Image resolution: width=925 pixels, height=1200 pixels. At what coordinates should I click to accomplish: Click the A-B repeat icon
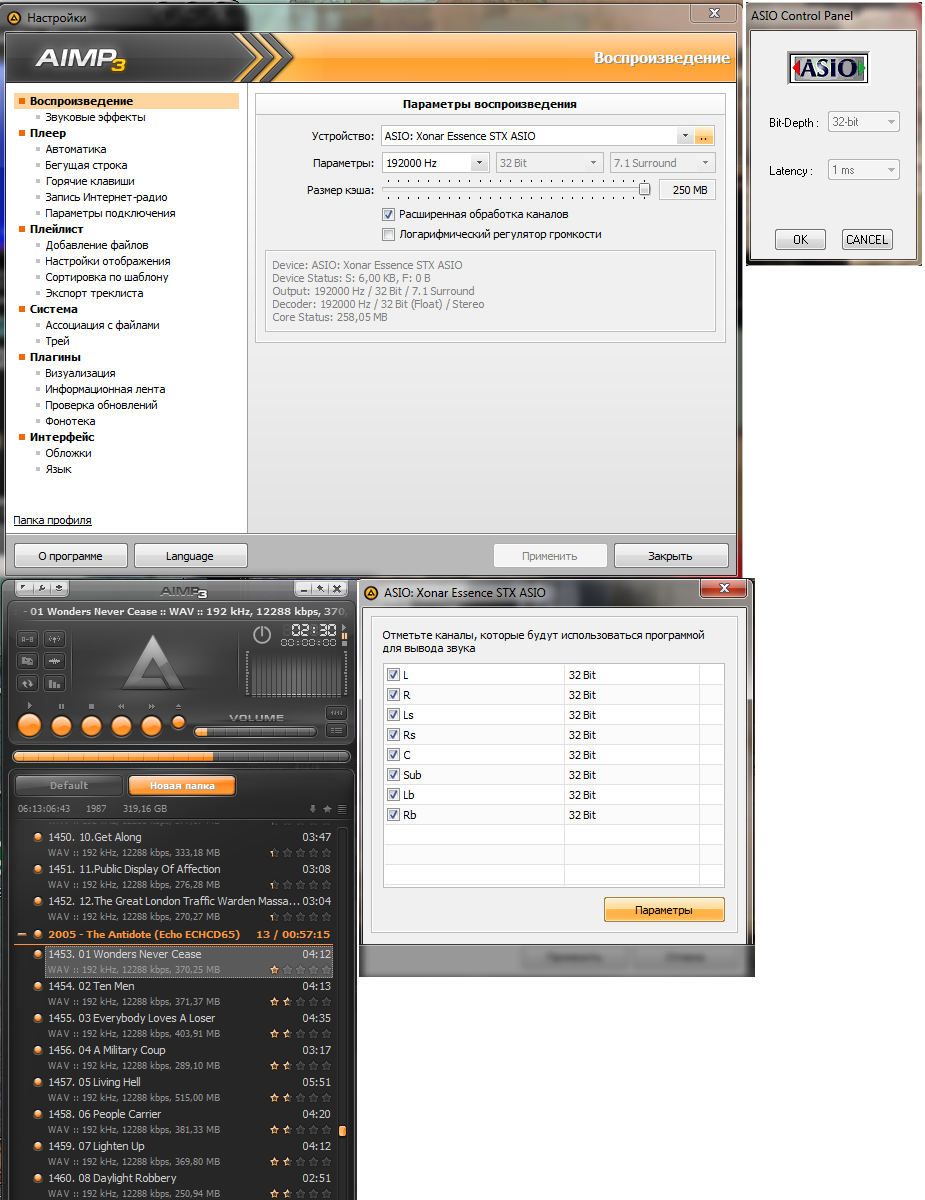coord(28,638)
